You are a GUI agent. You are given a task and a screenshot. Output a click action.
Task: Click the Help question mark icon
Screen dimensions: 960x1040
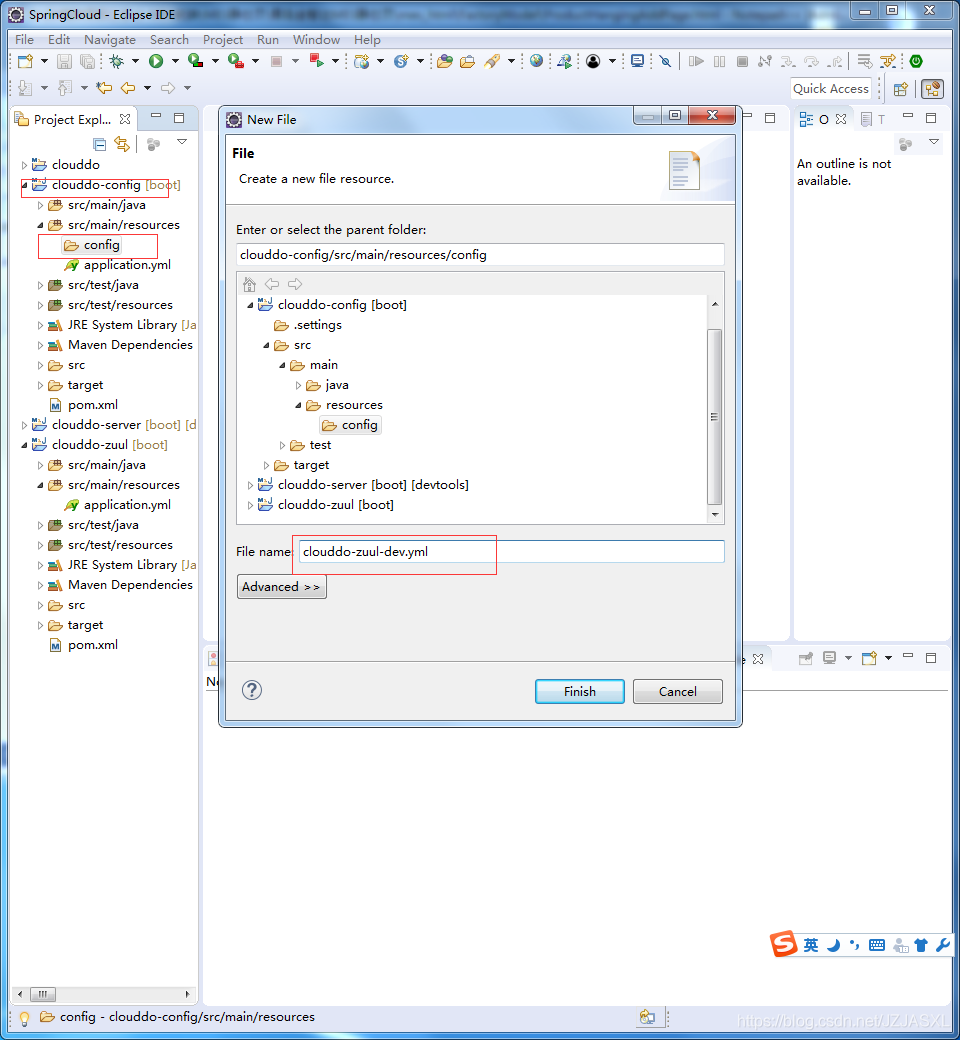tap(251, 690)
